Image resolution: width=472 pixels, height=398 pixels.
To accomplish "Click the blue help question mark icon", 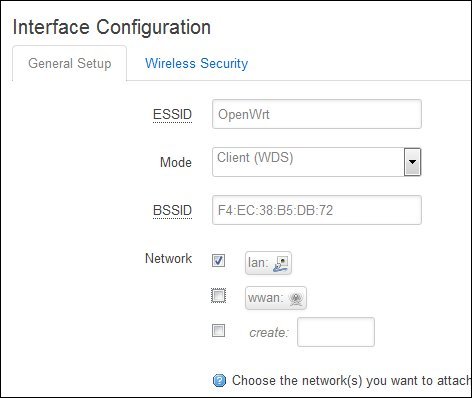I will pyautogui.click(x=219, y=380).
